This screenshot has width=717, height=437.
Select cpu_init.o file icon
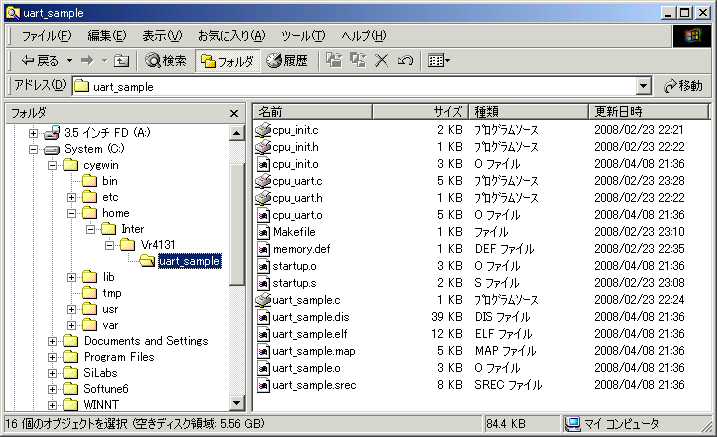263,164
